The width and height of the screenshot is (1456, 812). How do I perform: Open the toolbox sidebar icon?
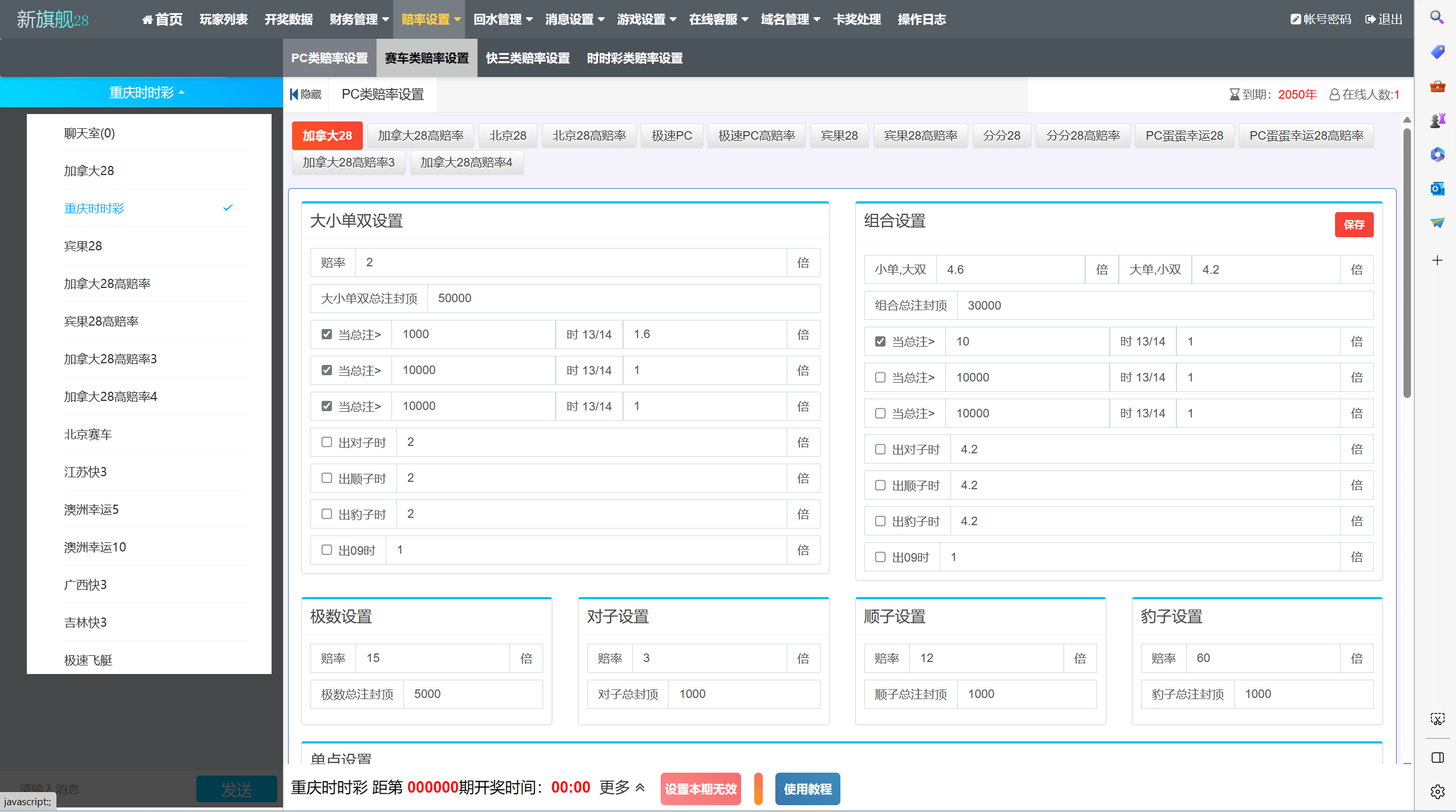pyautogui.click(x=1437, y=86)
